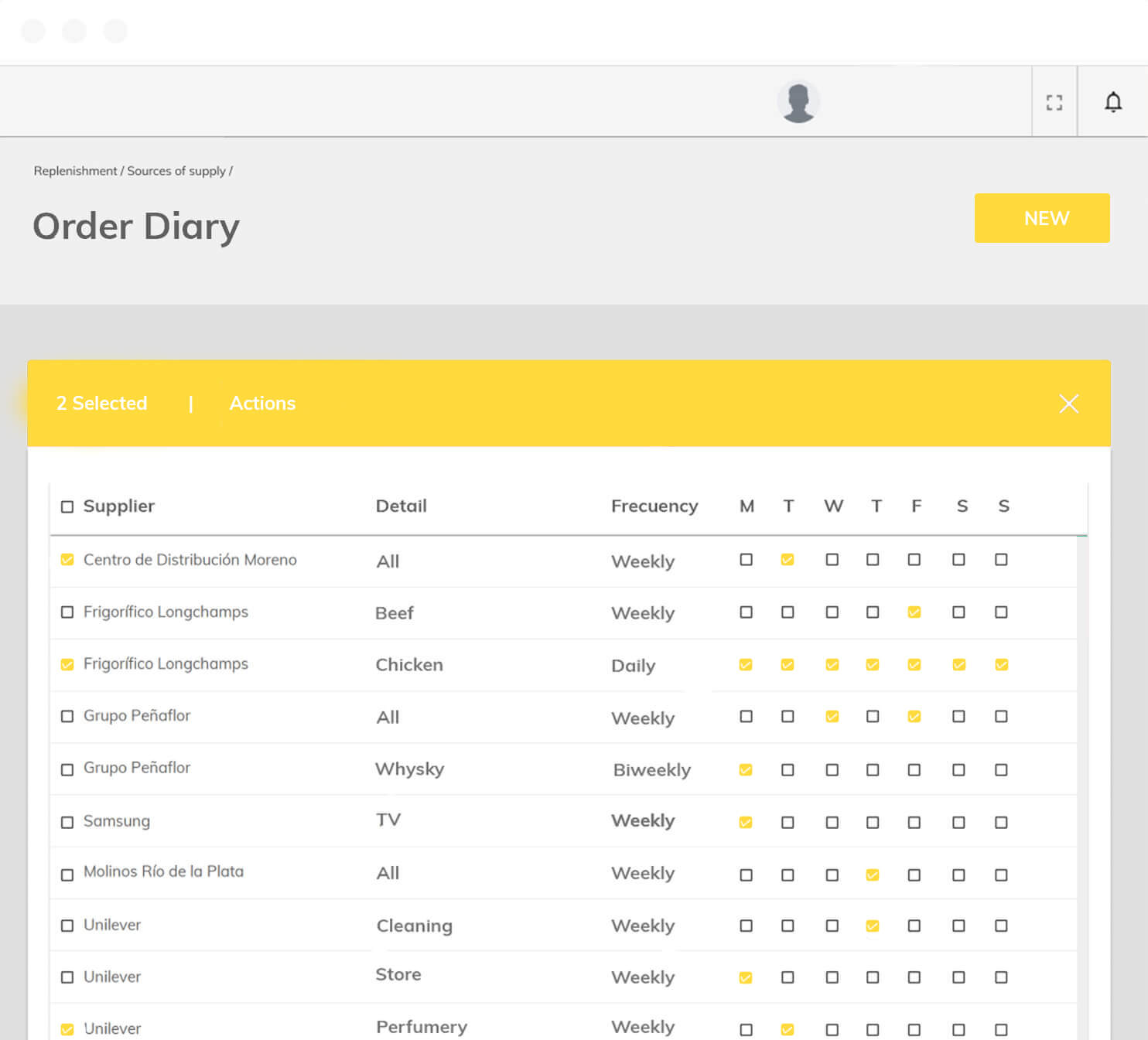The image size is (1148, 1040).
Task: Select Unilever Store row checkbox
Action: 67,977
